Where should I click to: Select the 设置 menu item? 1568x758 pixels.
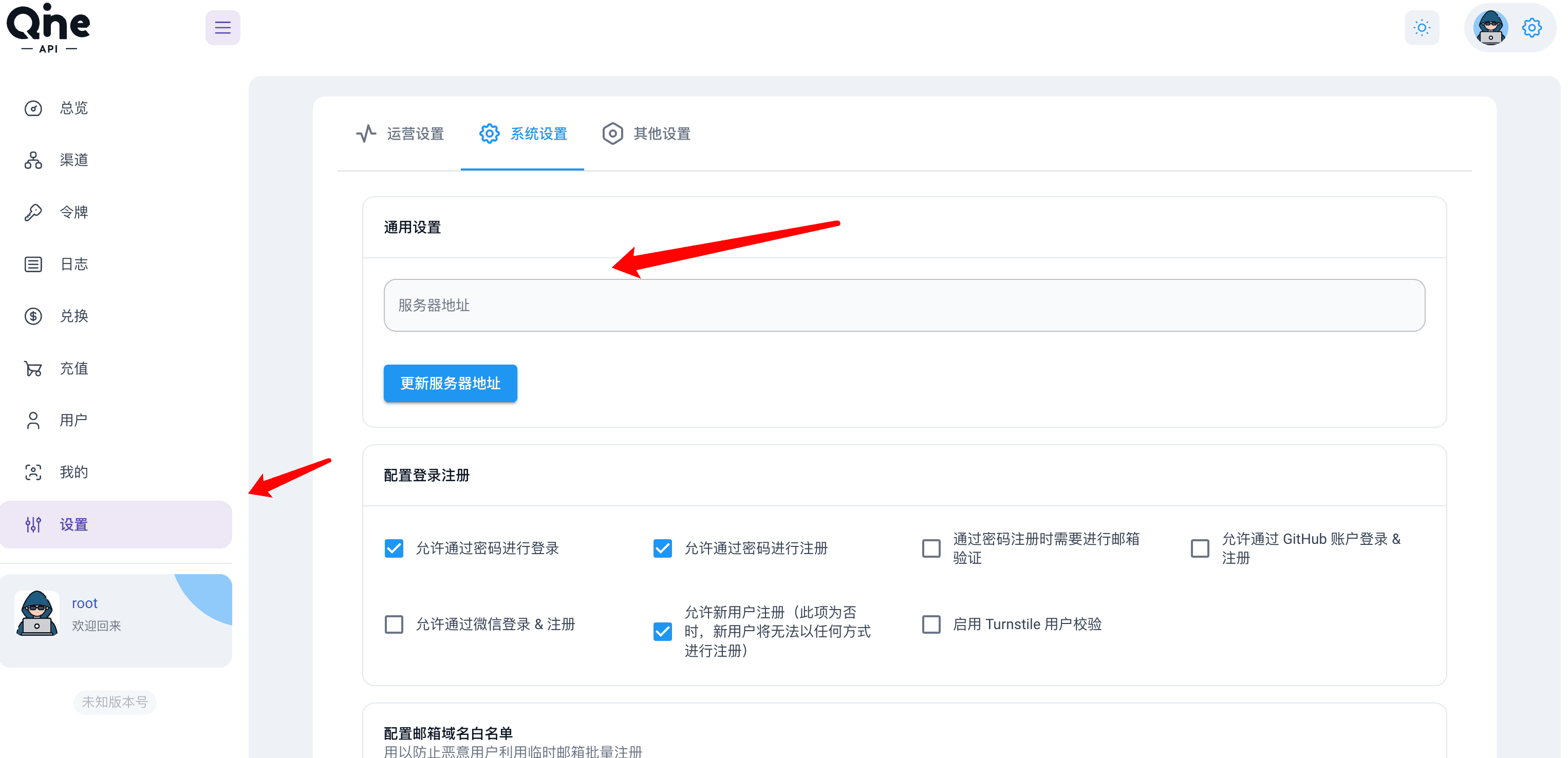116,524
